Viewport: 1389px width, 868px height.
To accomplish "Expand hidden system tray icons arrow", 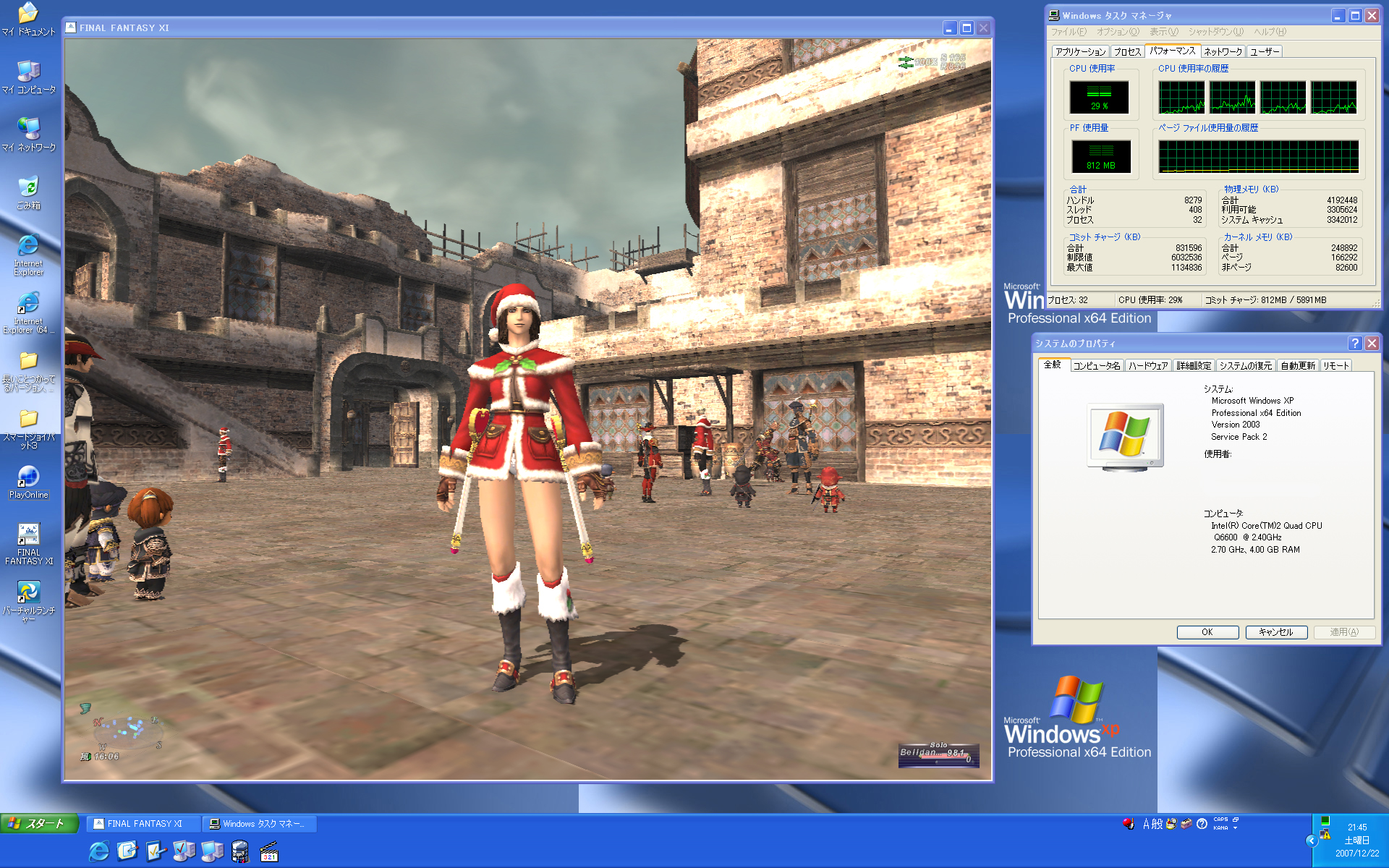I will click(x=1312, y=841).
